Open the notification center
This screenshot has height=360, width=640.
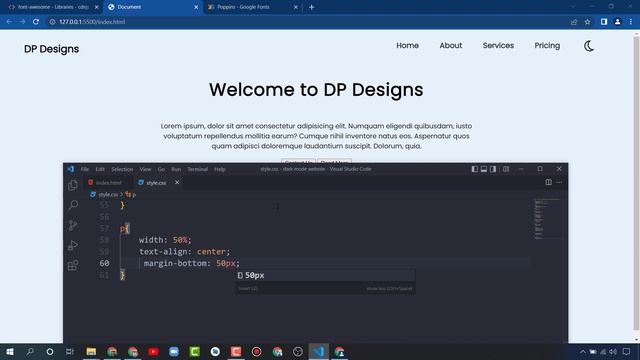[x=627, y=351]
